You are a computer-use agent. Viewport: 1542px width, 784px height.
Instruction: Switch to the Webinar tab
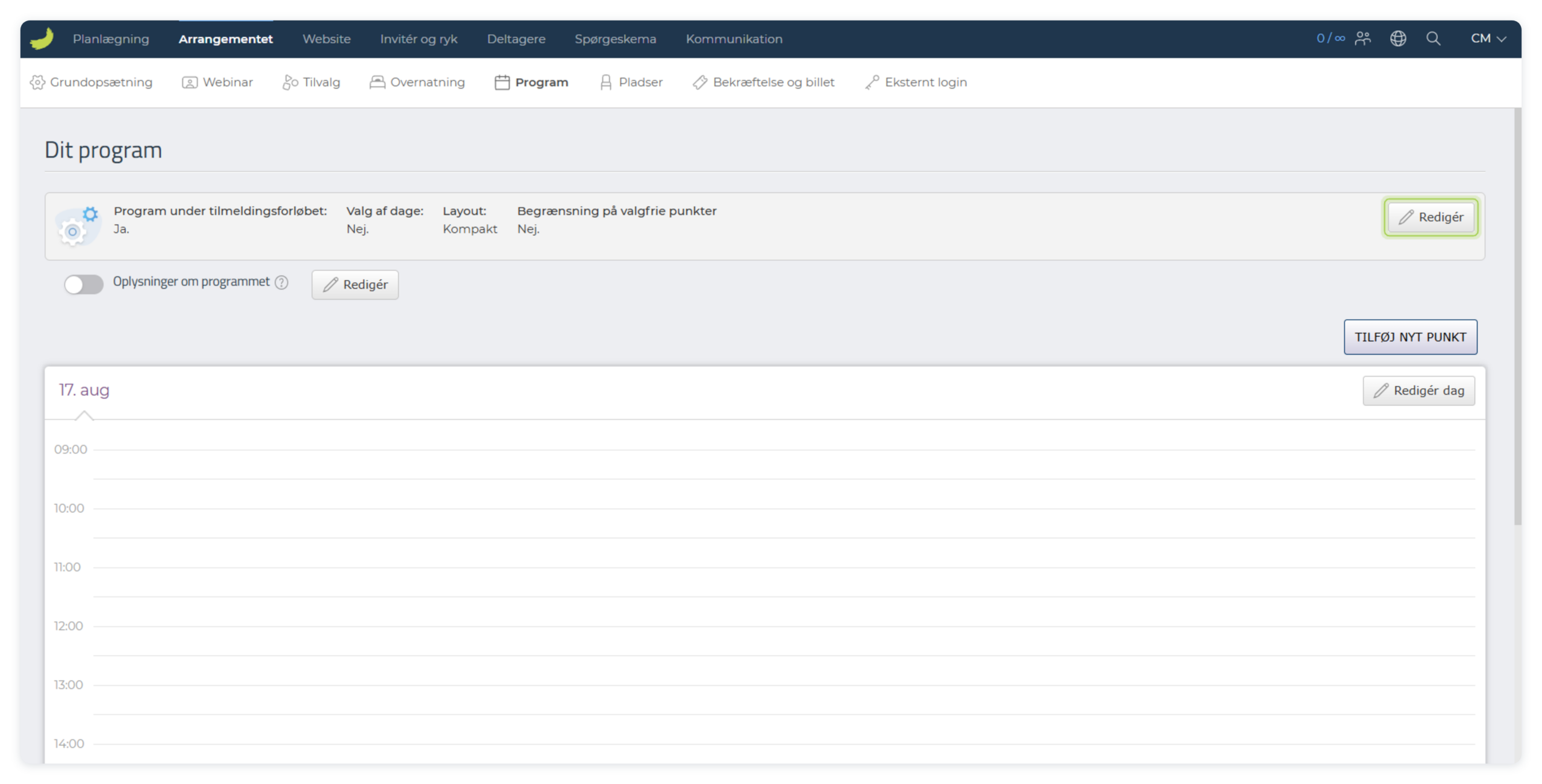(x=217, y=82)
